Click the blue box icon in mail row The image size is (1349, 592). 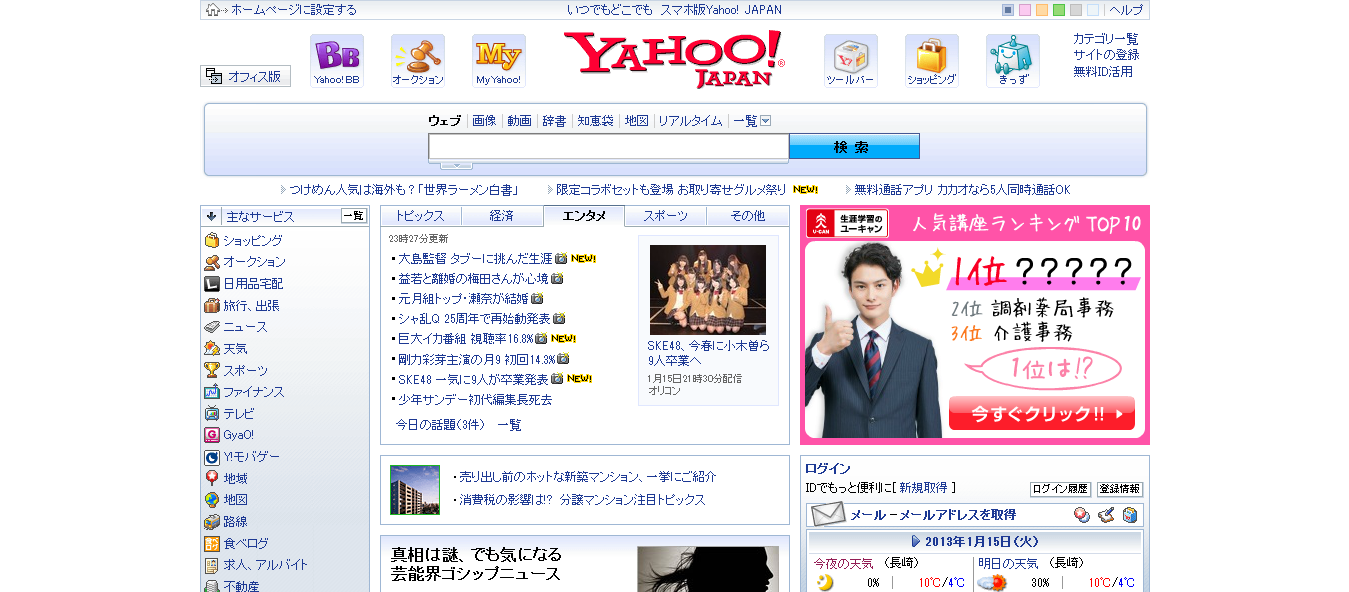[1130, 515]
